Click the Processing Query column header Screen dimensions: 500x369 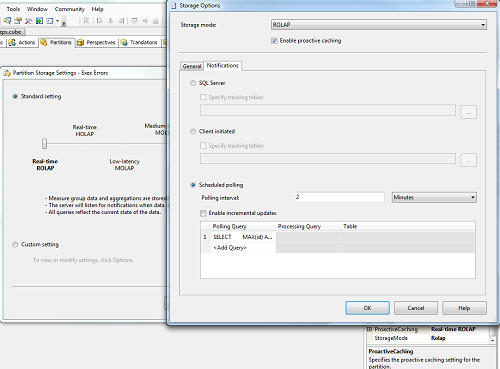(308, 227)
